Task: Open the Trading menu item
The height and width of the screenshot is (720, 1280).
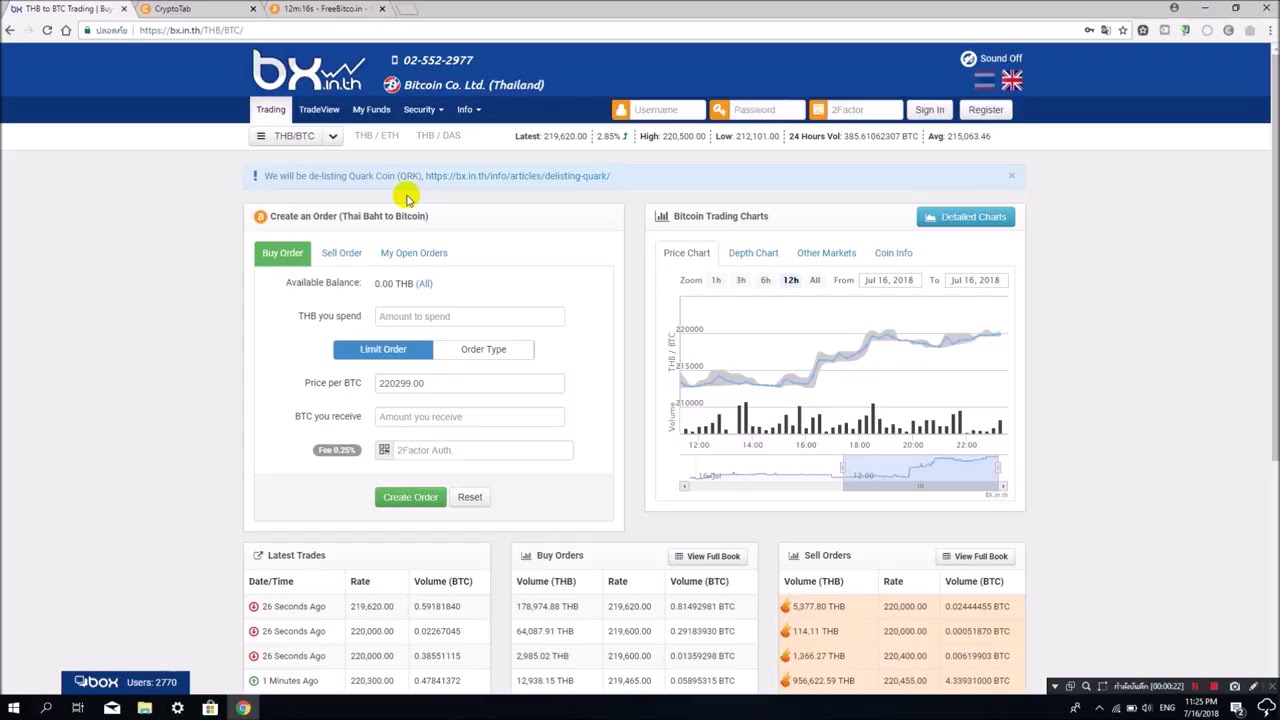Action: (x=270, y=110)
